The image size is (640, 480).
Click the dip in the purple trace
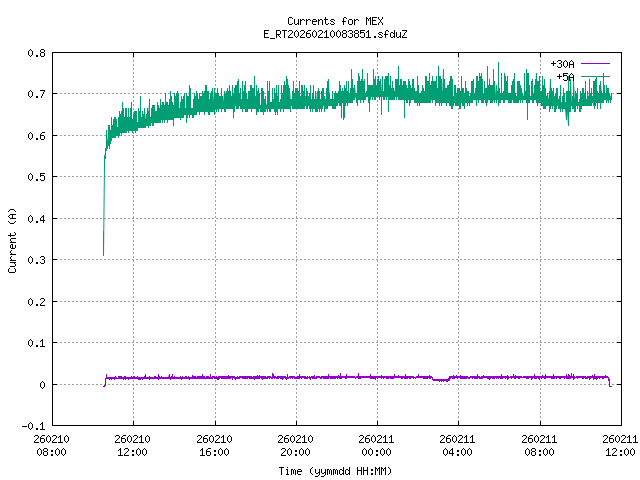click(440, 380)
